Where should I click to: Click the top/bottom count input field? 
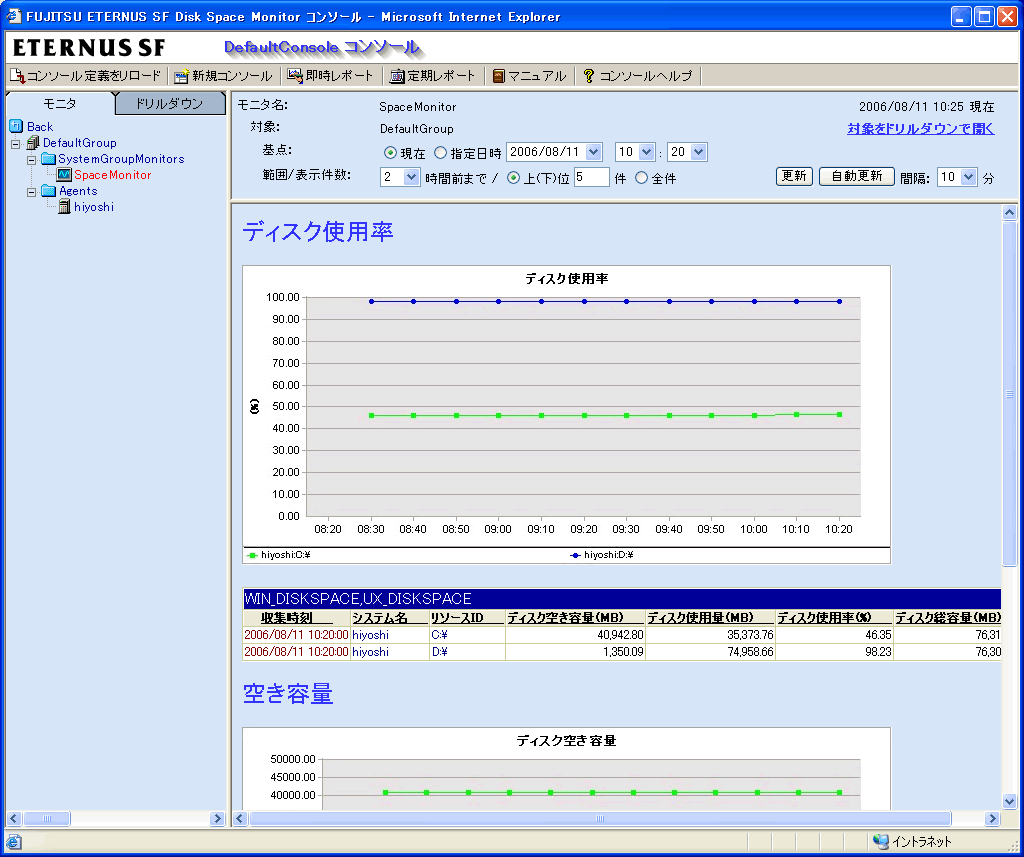pos(591,177)
